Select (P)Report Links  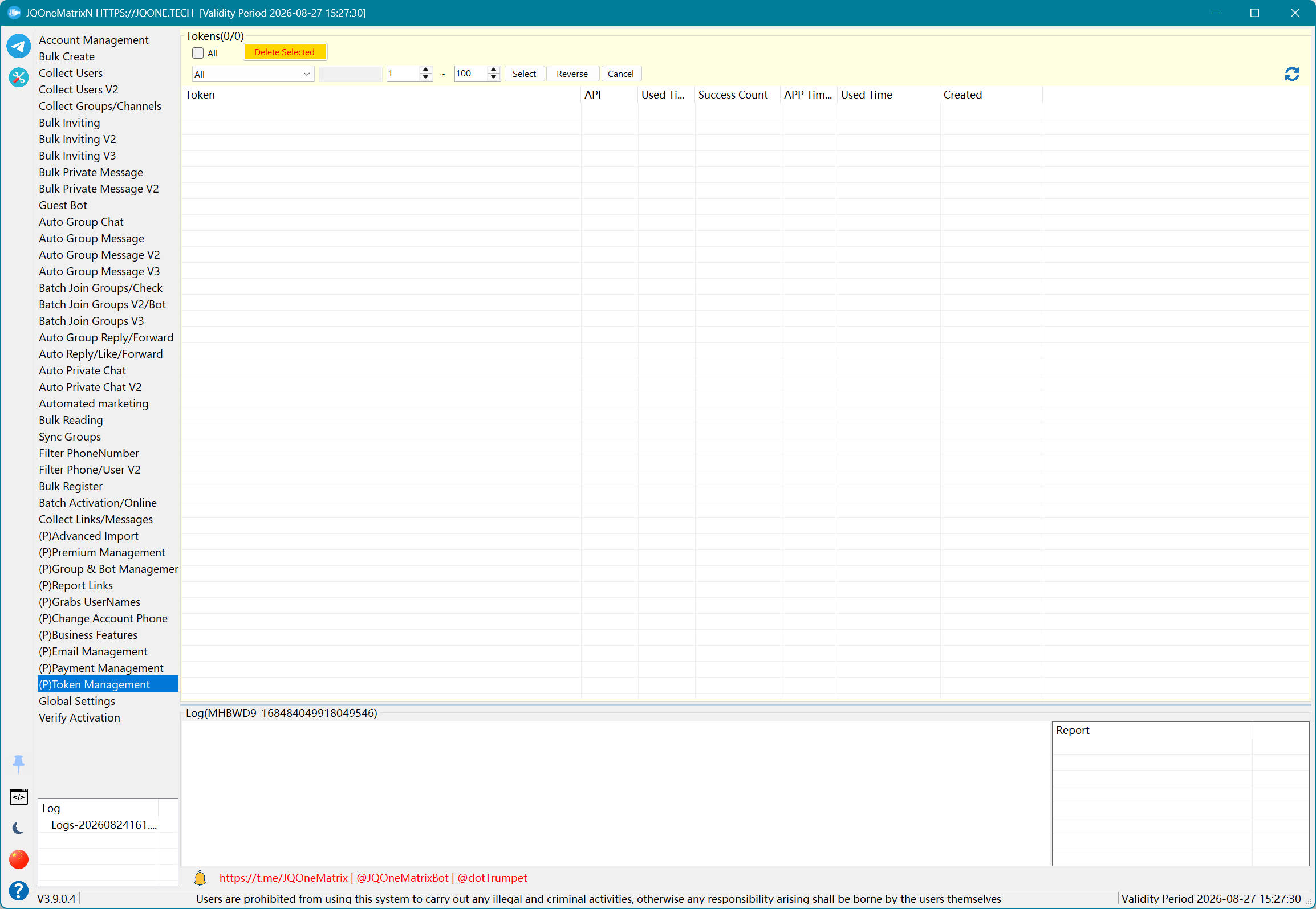click(x=76, y=585)
